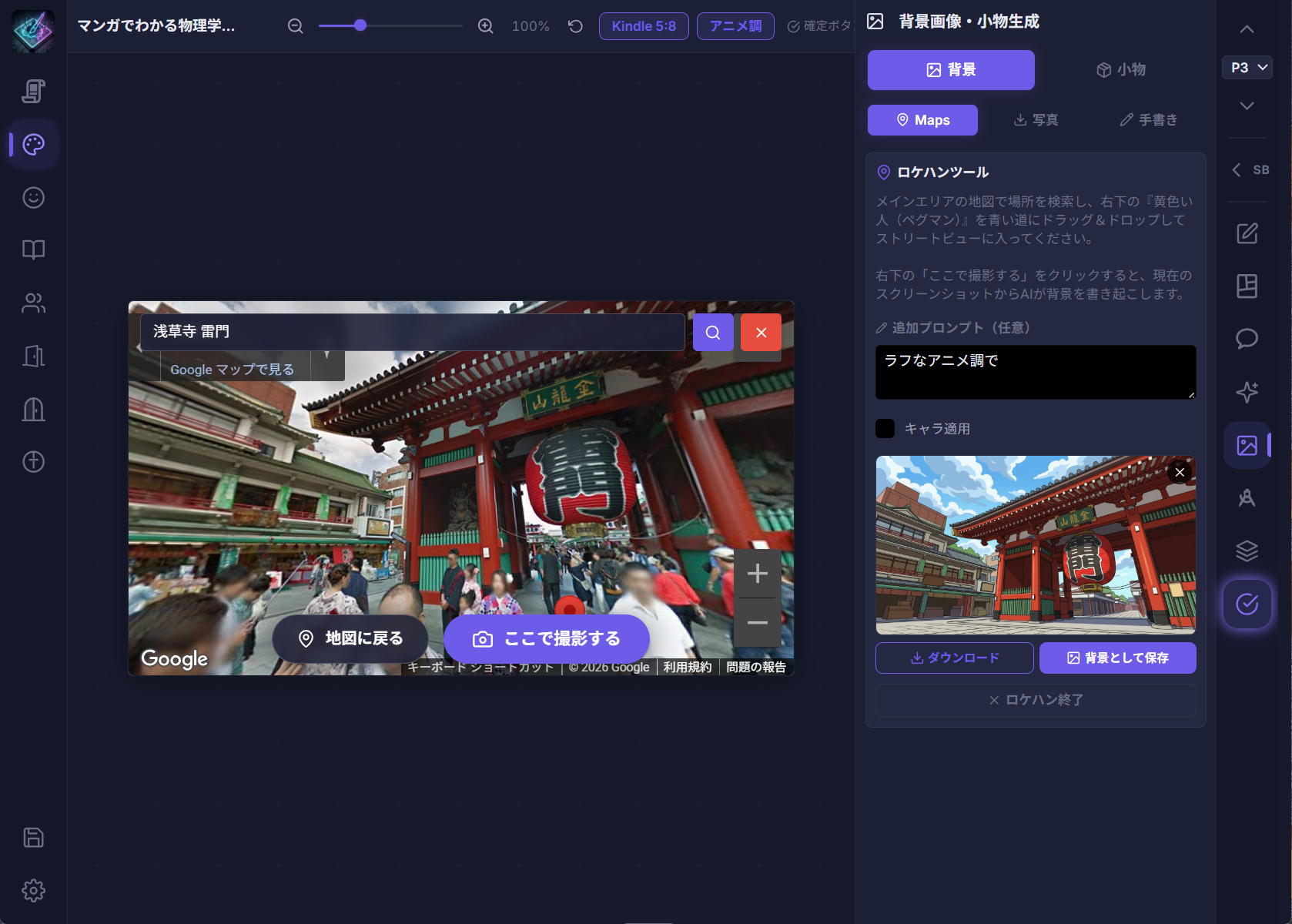
Task: Open the character face panel
Action: pyautogui.click(x=33, y=198)
